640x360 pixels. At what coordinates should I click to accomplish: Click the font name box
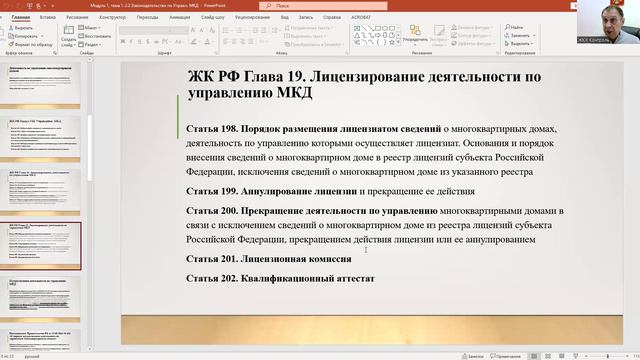(144, 30)
